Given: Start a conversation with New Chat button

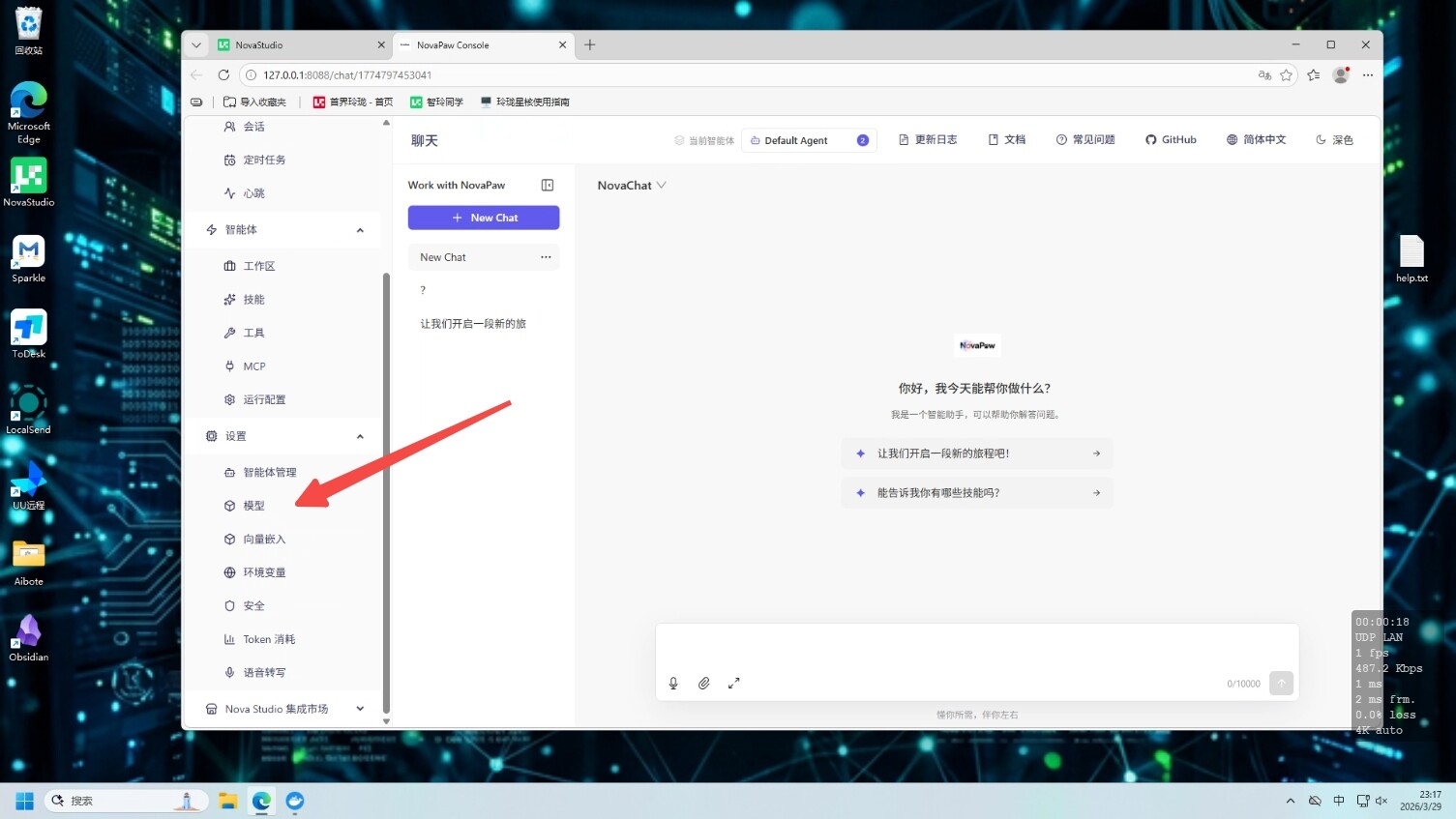Looking at the screenshot, I should (x=484, y=219).
